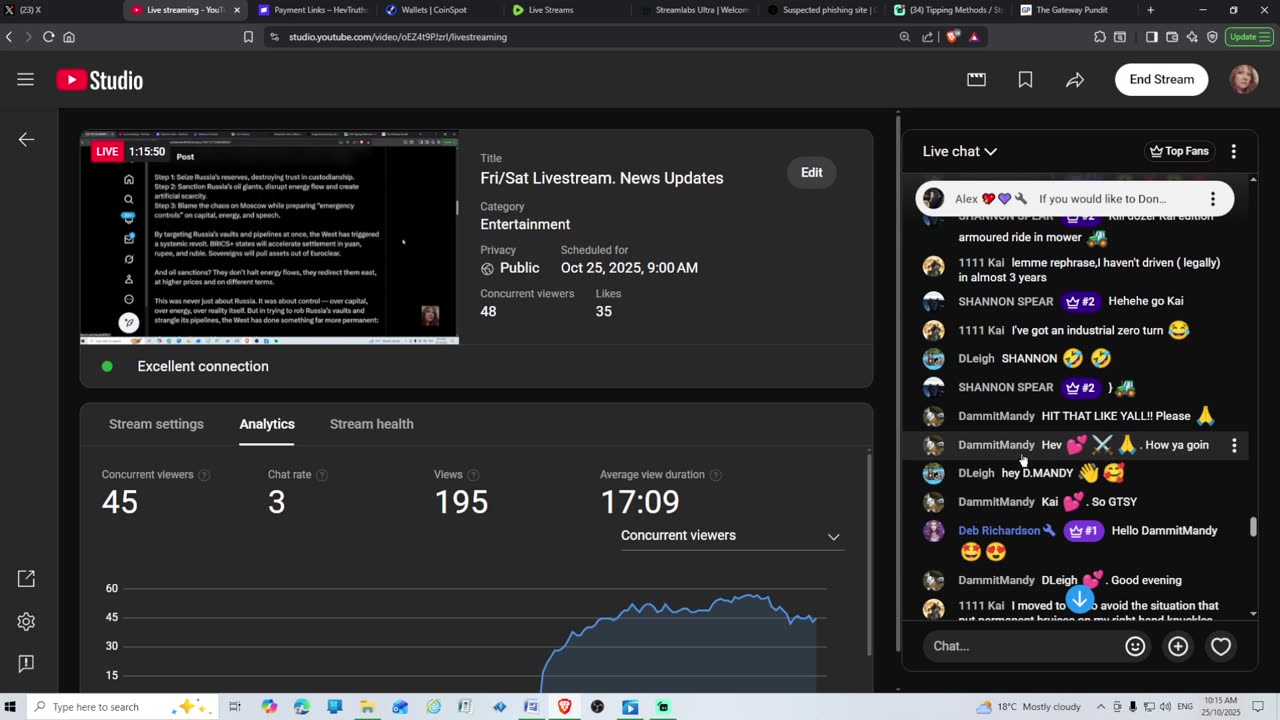Open Brave browser from the taskbar
Image resolution: width=1280 pixels, height=720 pixels.
(x=564, y=707)
